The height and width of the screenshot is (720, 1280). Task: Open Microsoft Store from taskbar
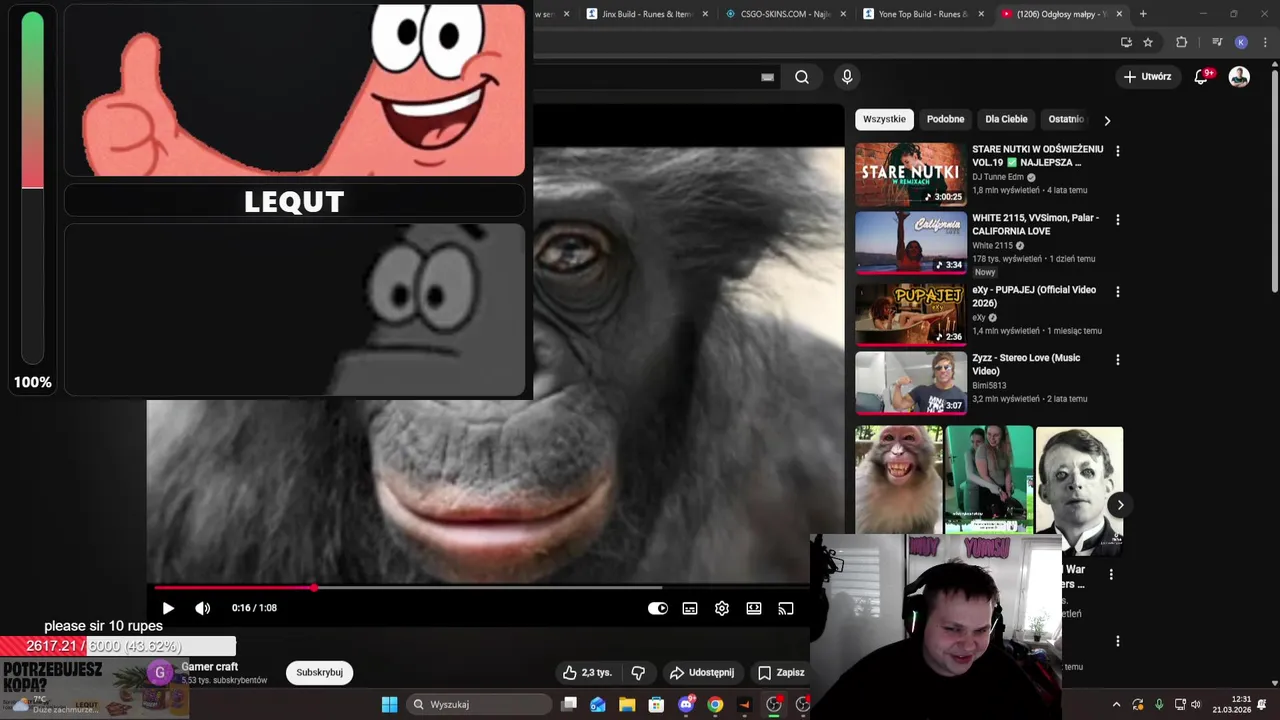click(656, 704)
